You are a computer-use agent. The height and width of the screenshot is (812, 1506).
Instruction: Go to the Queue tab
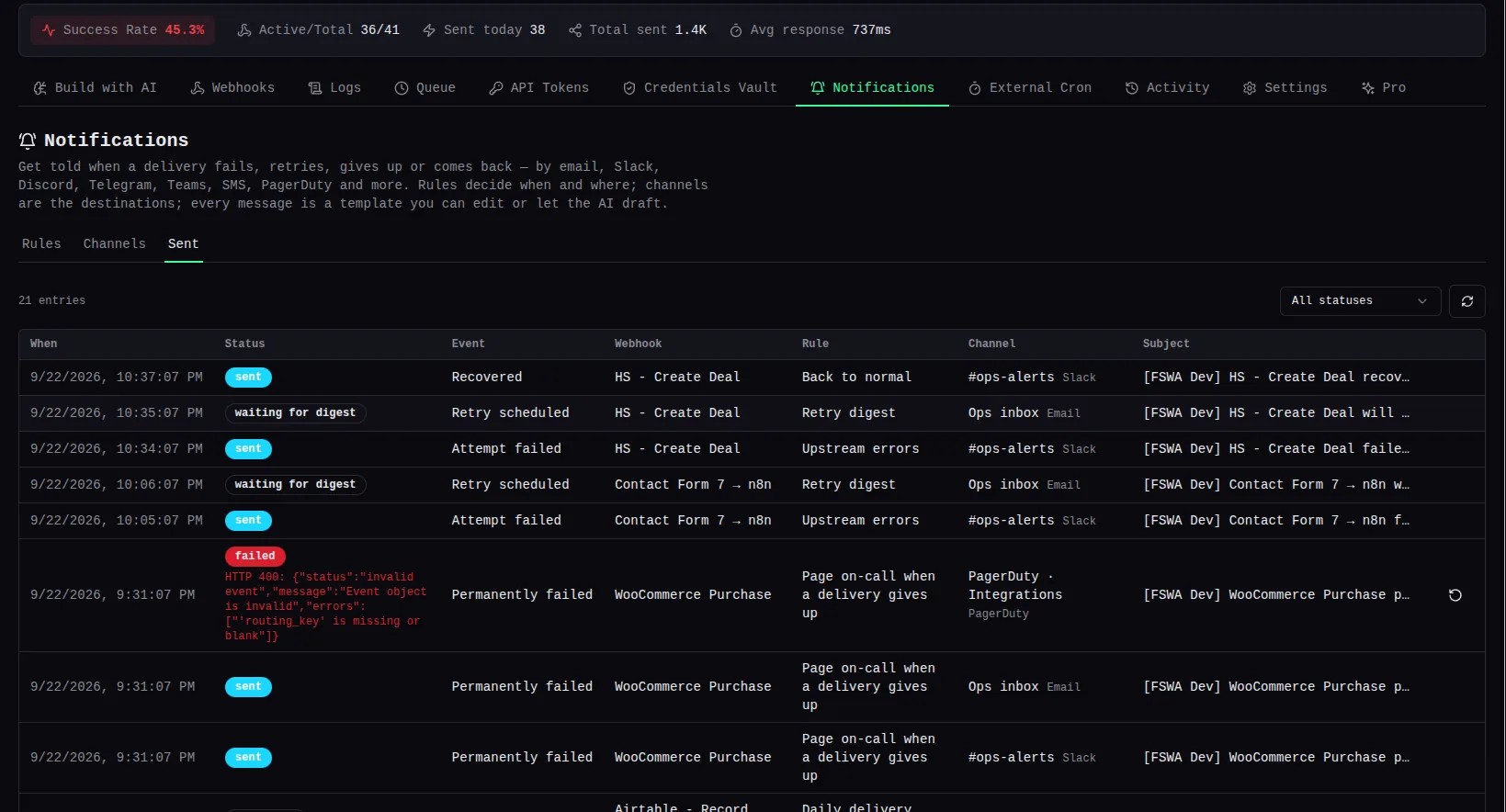pos(425,88)
